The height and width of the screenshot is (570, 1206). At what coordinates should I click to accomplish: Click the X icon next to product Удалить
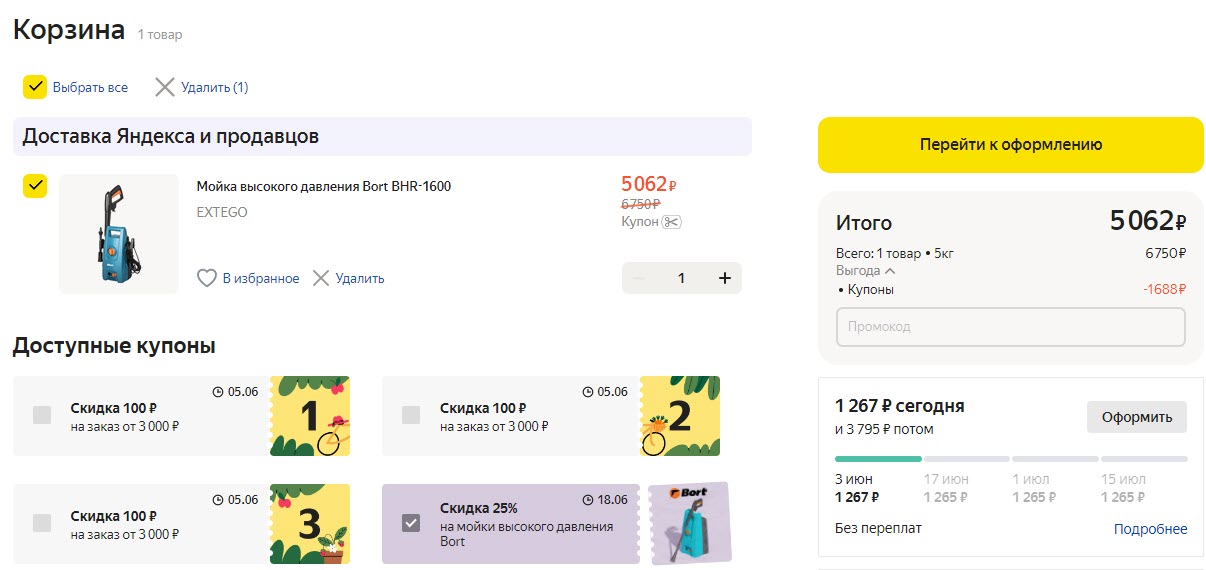click(321, 278)
